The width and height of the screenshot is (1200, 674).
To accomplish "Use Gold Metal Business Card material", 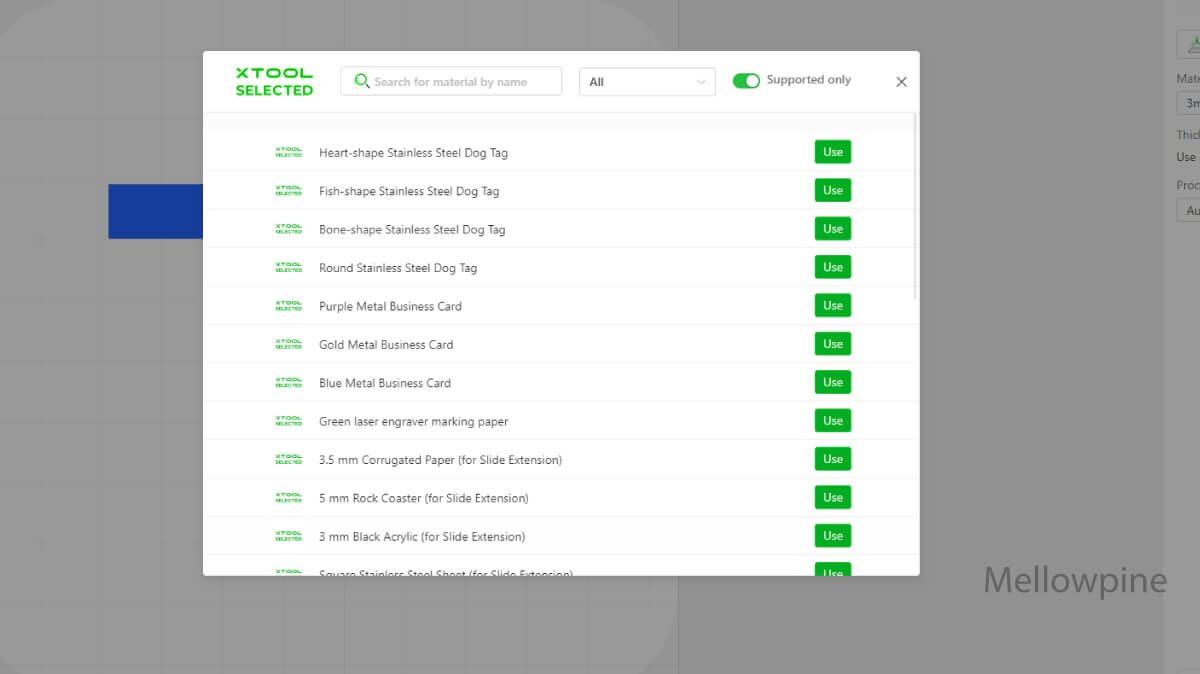I will tap(832, 344).
